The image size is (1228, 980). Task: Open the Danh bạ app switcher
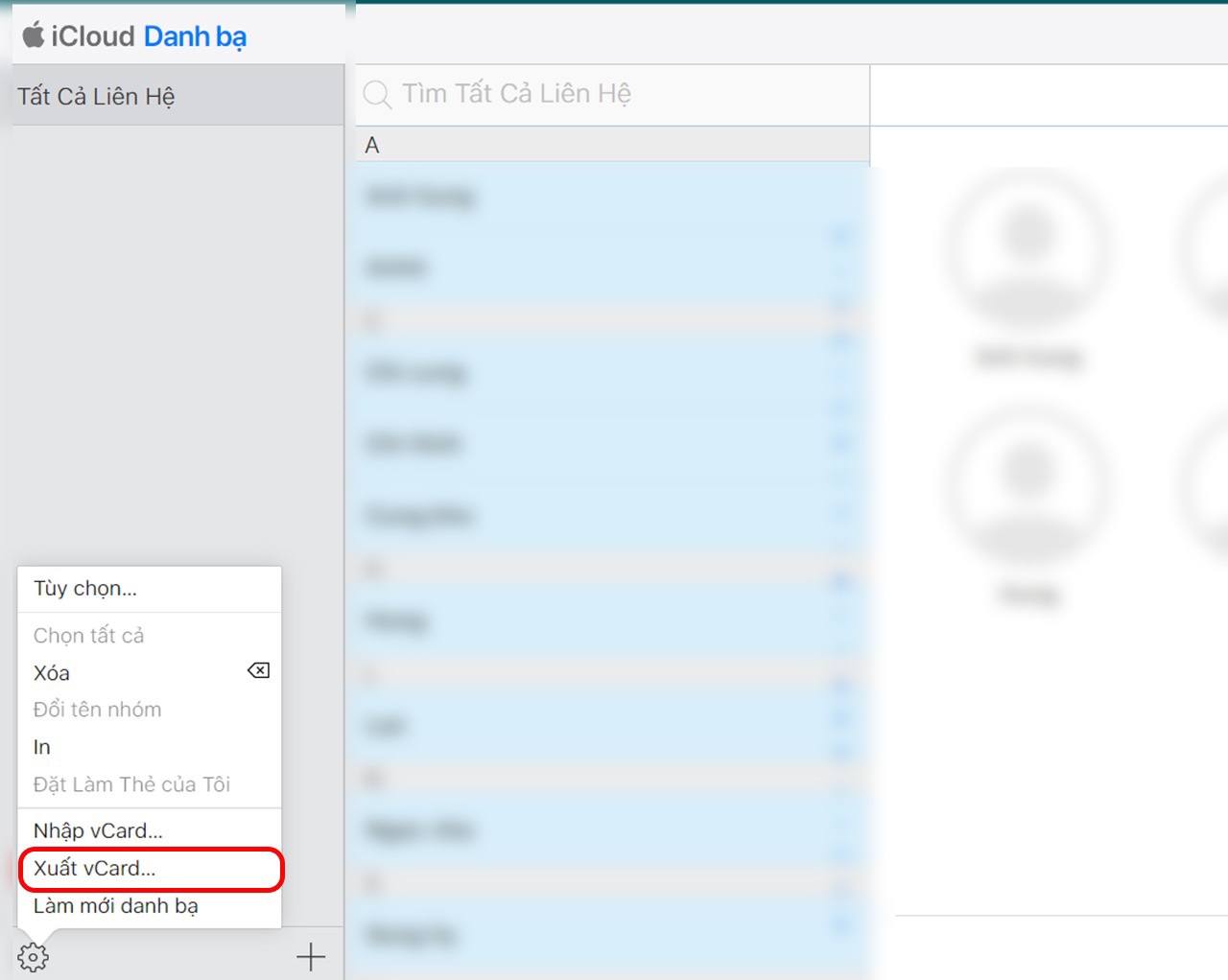195,36
